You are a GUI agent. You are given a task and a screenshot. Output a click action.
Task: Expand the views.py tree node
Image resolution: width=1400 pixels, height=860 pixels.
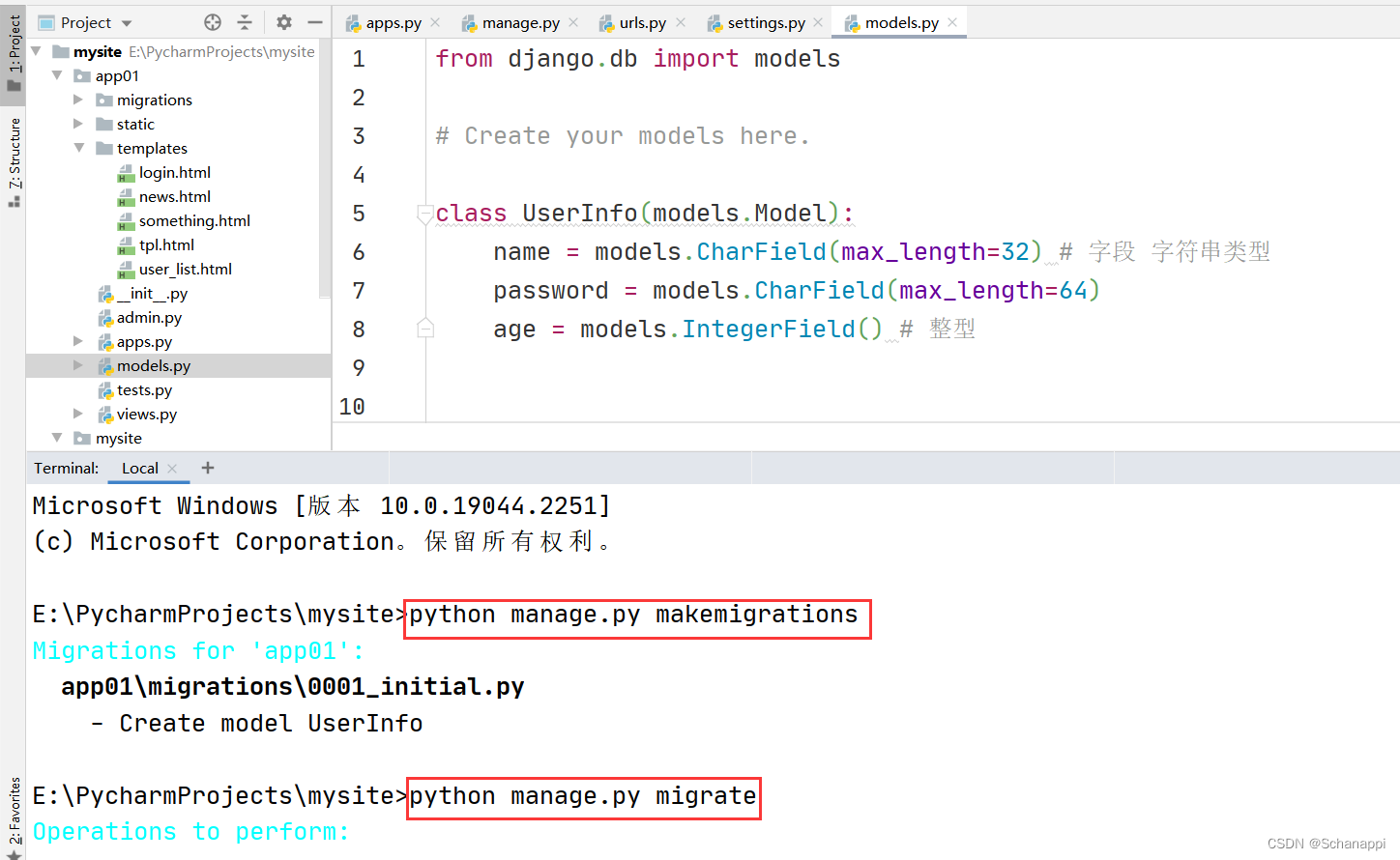pyautogui.click(x=78, y=414)
